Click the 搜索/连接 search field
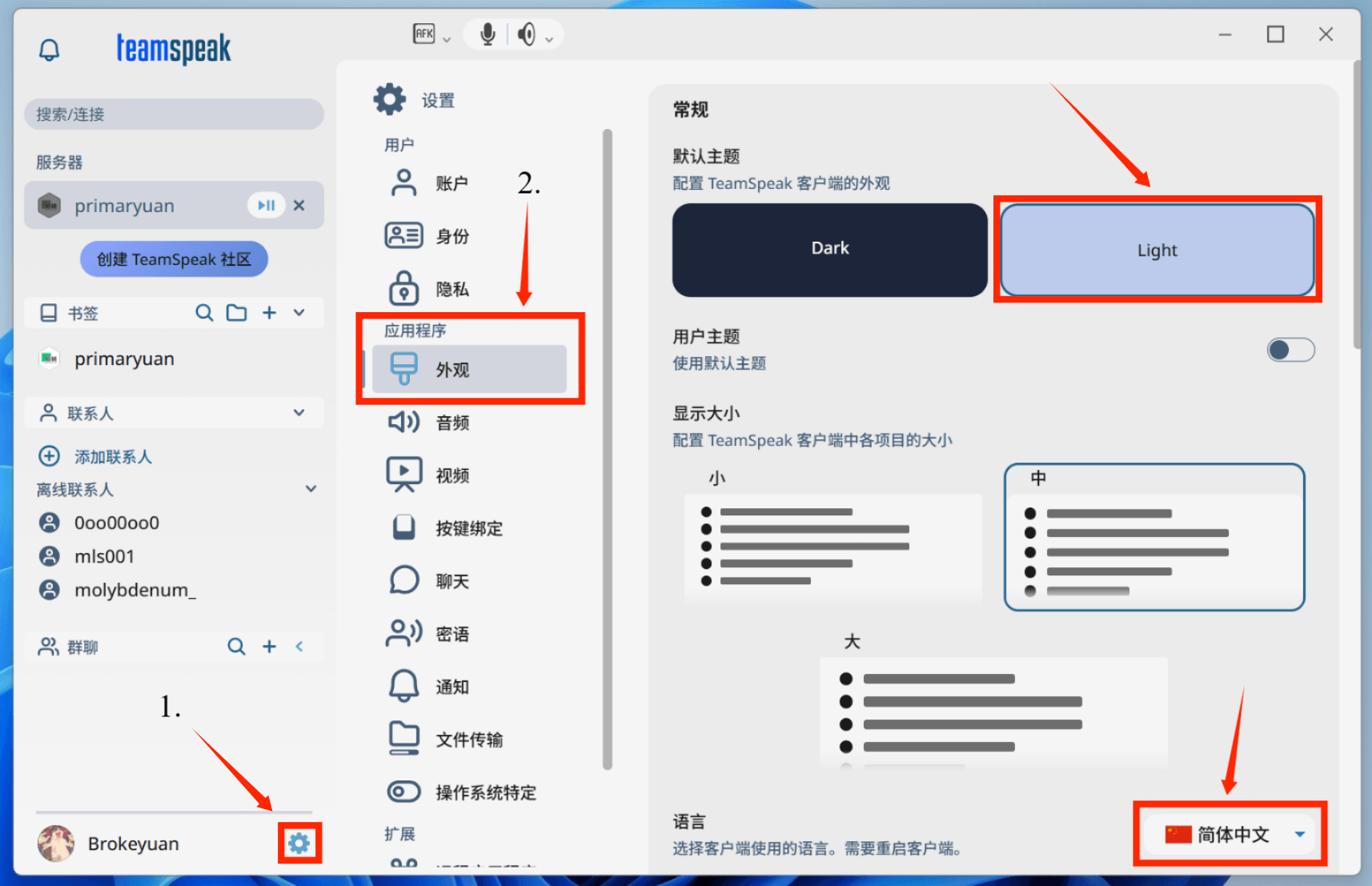 [174, 114]
